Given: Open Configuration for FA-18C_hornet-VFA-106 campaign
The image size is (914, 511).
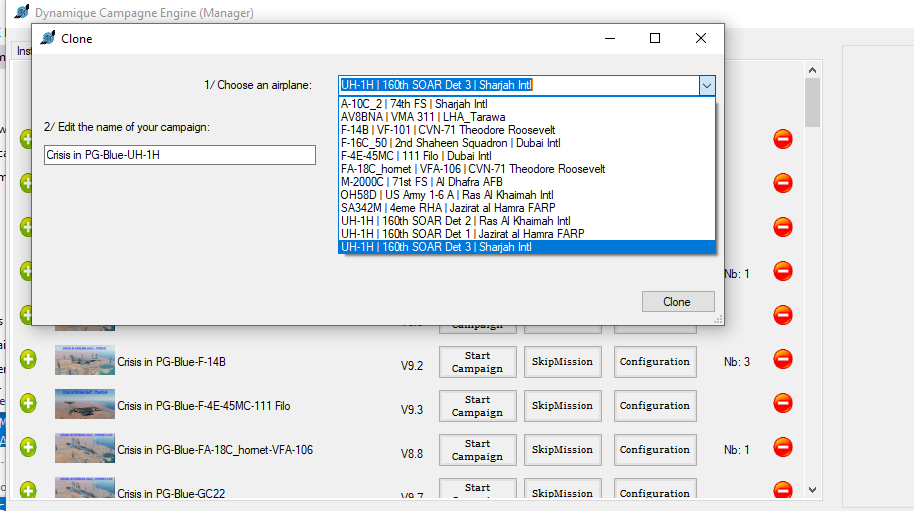Looking at the screenshot, I should pos(654,450).
